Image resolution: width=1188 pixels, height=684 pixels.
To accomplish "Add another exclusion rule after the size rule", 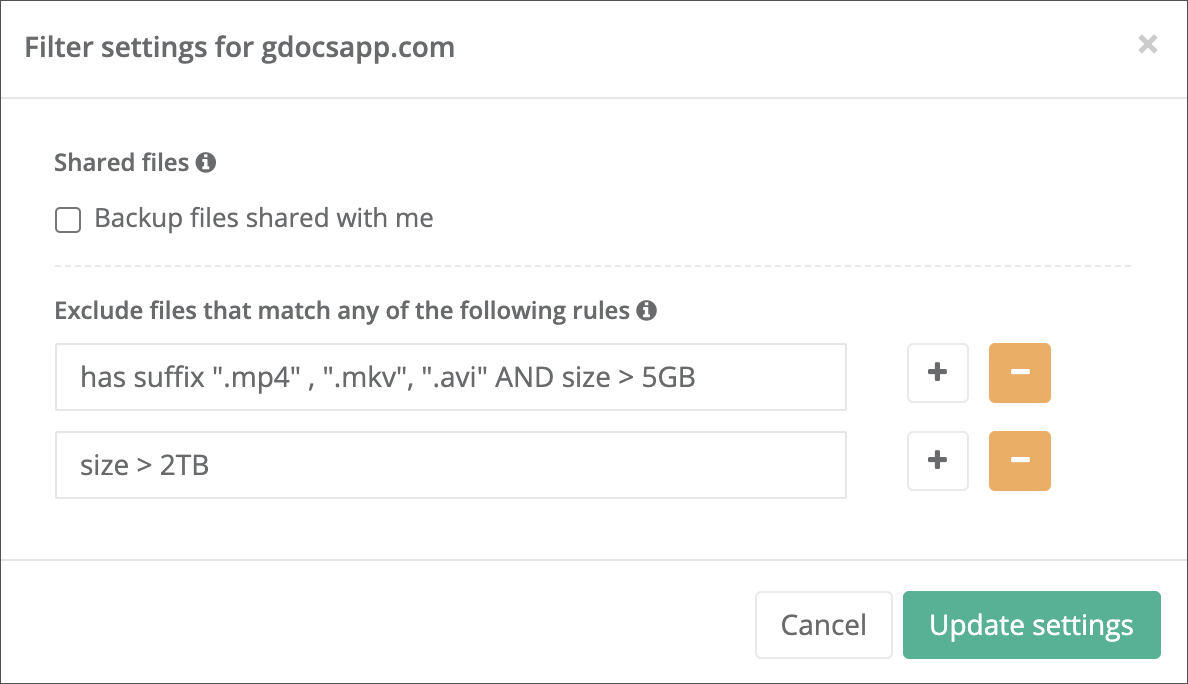I will click(937, 461).
